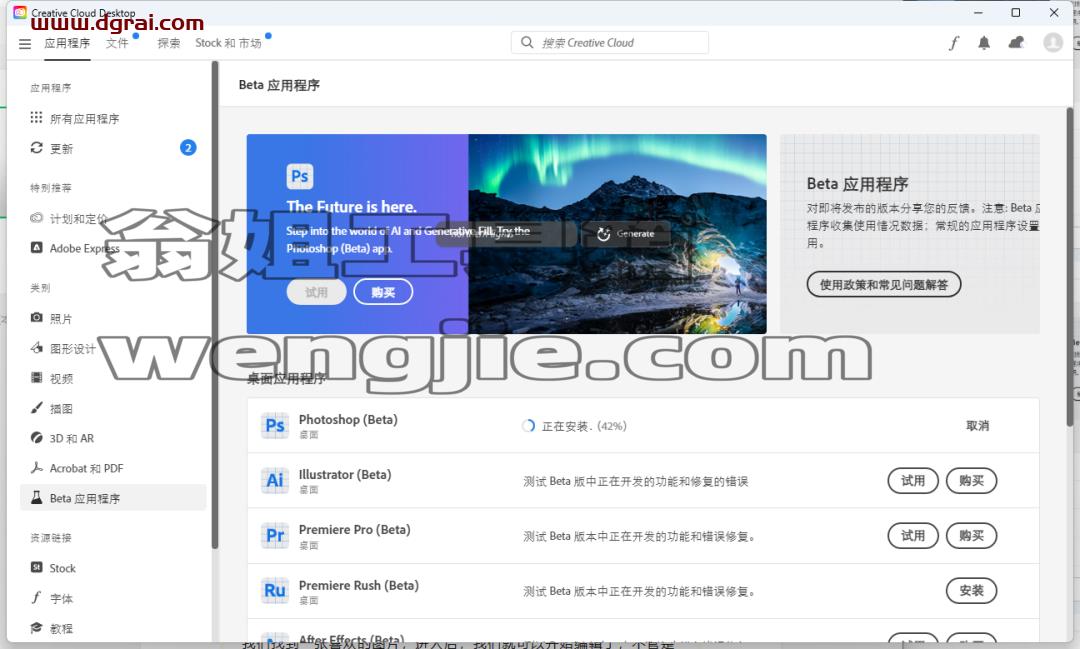Viewport: 1080px width, 649px height.
Task: Click the Photoshop (Beta) app name
Action: coord(348,420)
